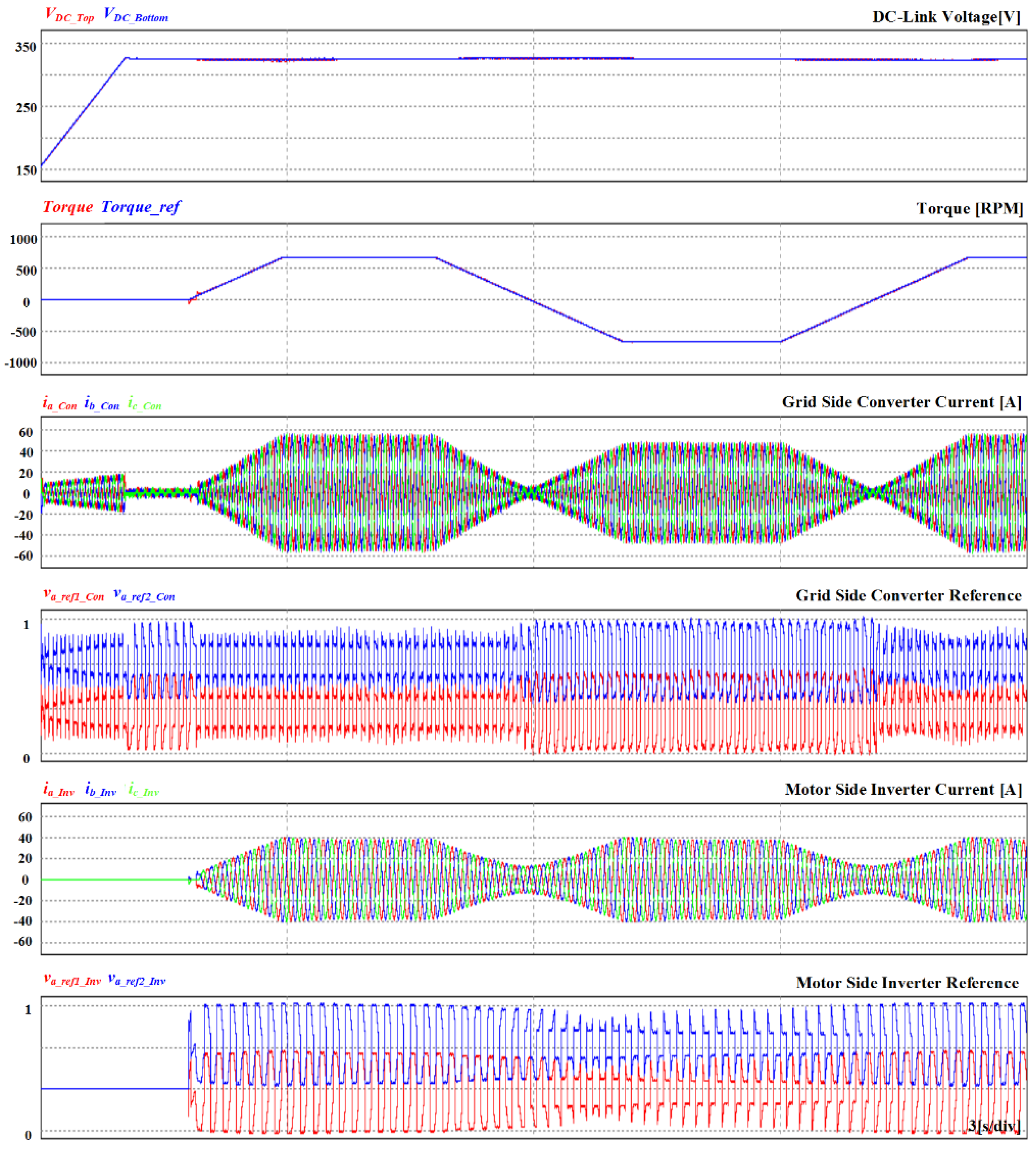Screen dimensions: 1036x1149
Task: Click the V_DC_Bottom legend label
Action: point(136,15)
